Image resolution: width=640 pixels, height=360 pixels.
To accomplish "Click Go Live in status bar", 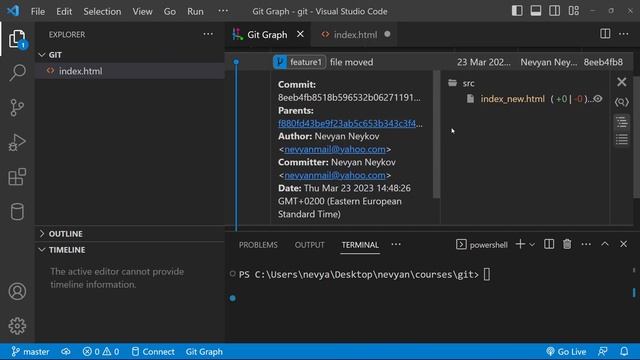I will (x=566, y=351).
